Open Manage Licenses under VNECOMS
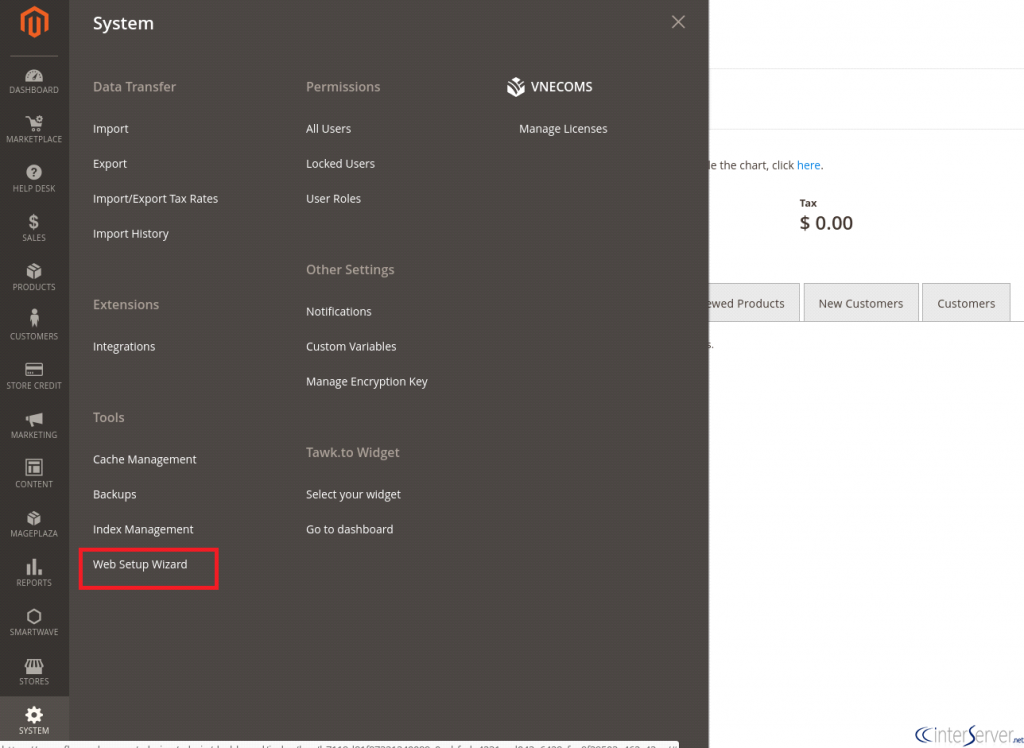Image resolution: width=1024 pixels, height=748 pixels. pos(563,129)
